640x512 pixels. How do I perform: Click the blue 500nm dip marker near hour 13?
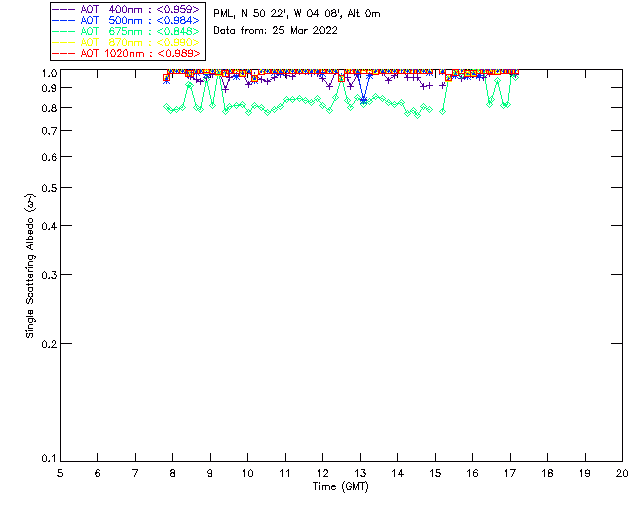[x=364, y=100]
